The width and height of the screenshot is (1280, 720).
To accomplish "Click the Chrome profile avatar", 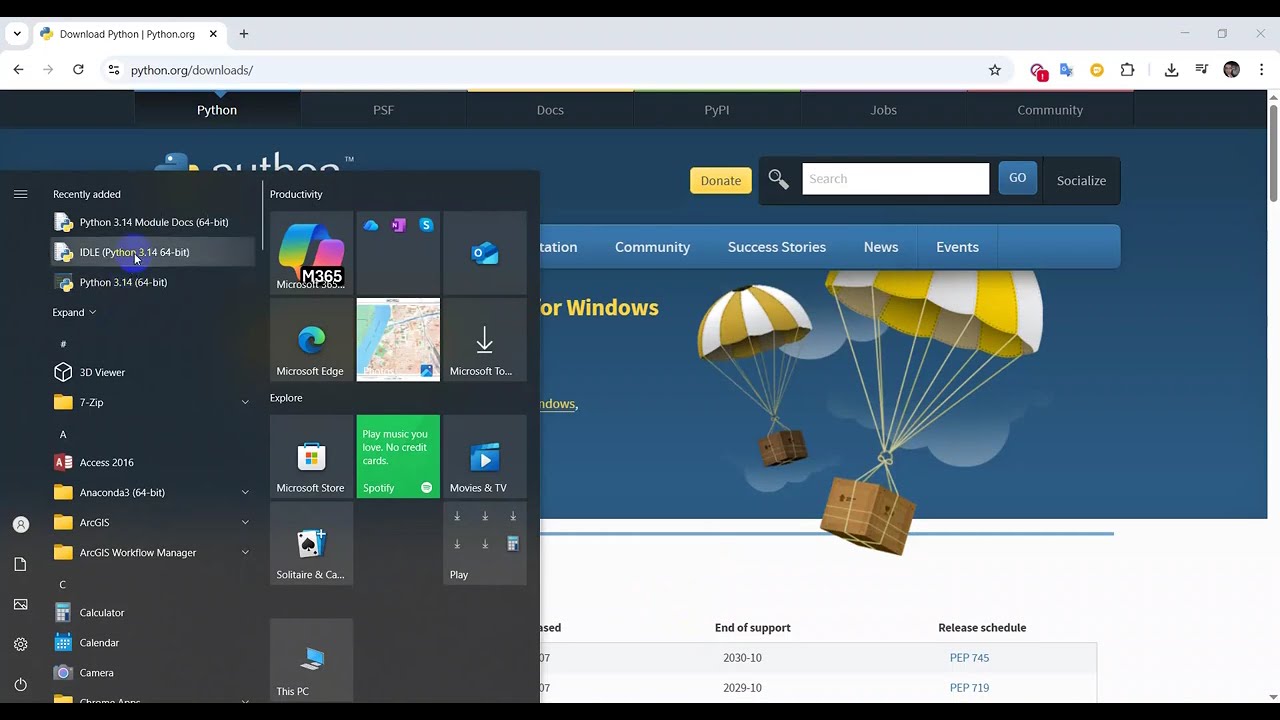I will (1231, 70).
